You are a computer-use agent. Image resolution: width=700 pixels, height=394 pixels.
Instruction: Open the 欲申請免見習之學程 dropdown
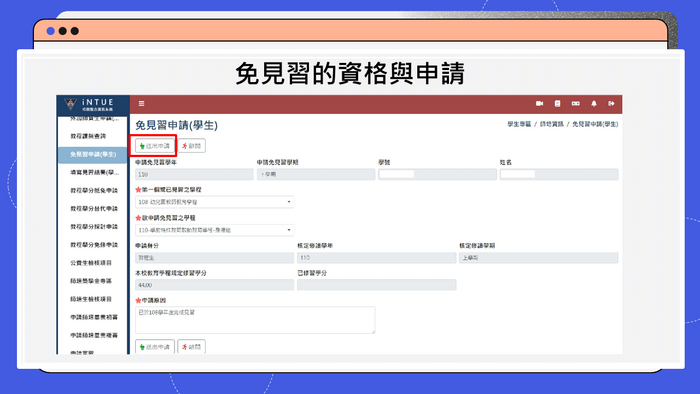point(214,230)
